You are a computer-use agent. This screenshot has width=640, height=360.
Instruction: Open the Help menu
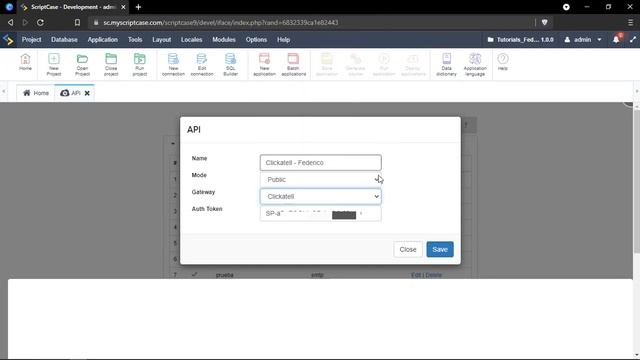tap(283, 40)
